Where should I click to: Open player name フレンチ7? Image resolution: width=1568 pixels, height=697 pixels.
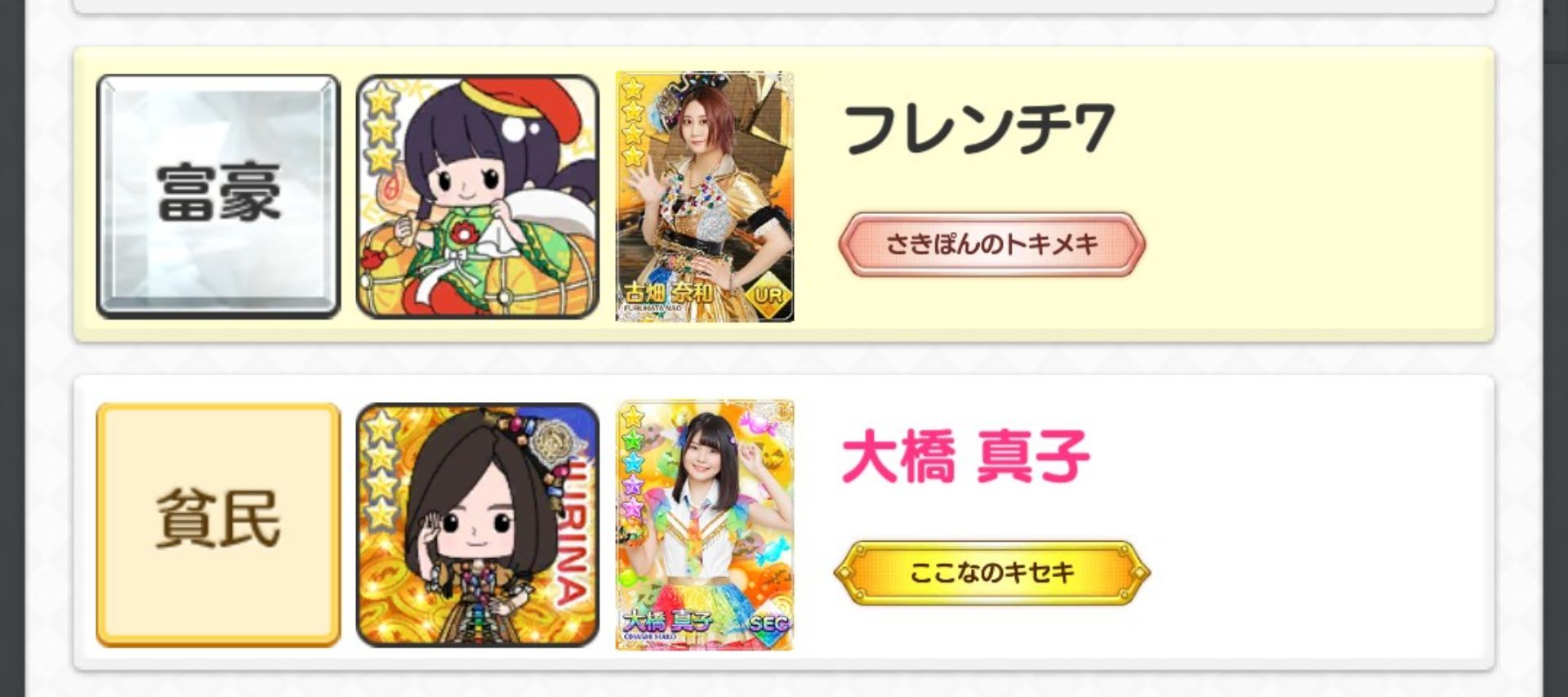pyautogui.click(x=978, y=129)
